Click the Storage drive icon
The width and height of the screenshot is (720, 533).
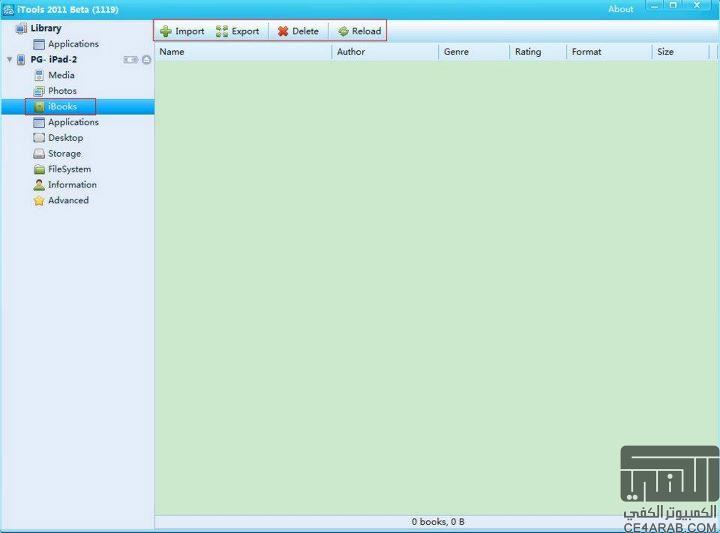pos(39,154)
